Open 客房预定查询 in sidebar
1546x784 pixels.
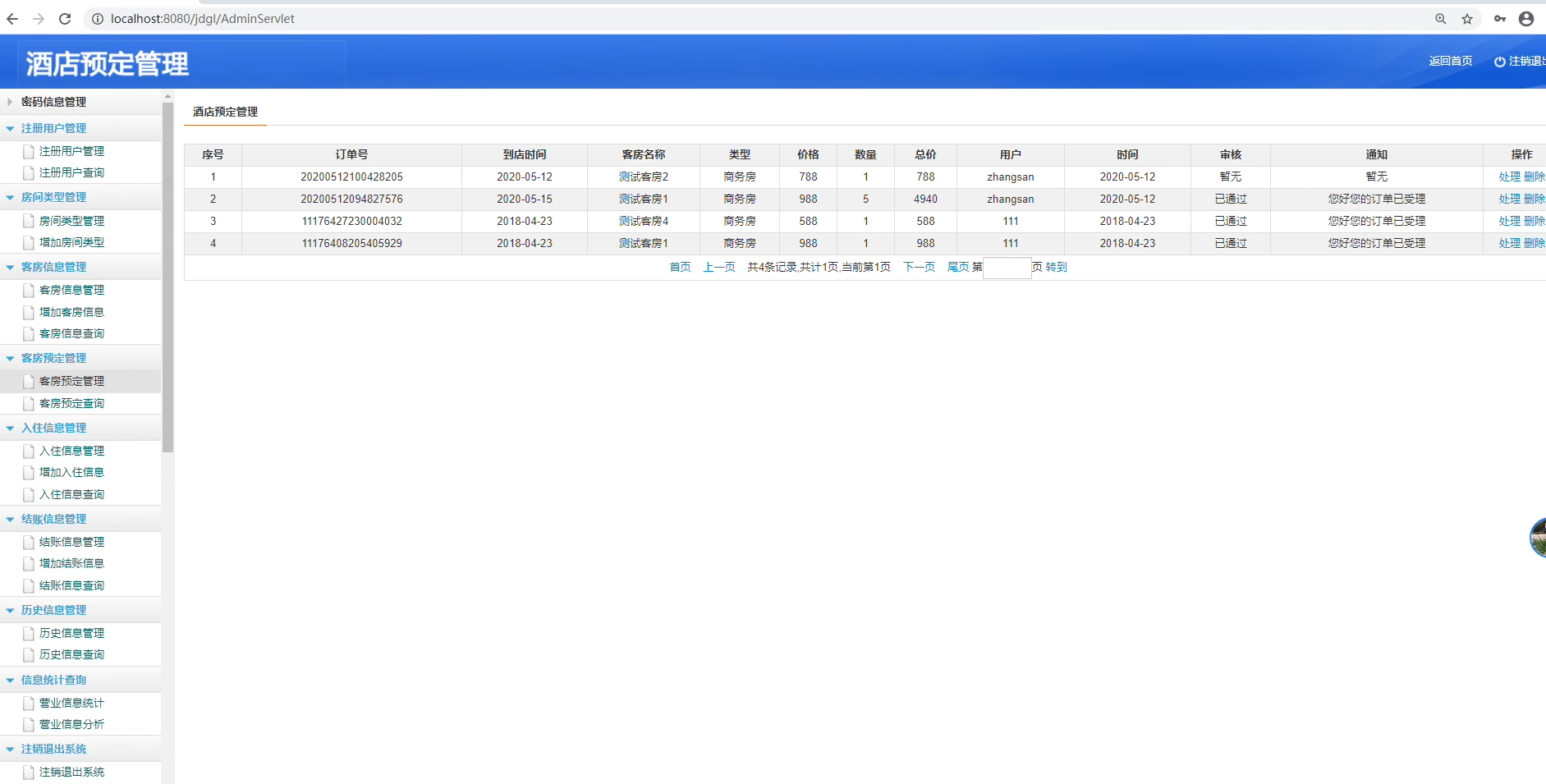(71, 403)
